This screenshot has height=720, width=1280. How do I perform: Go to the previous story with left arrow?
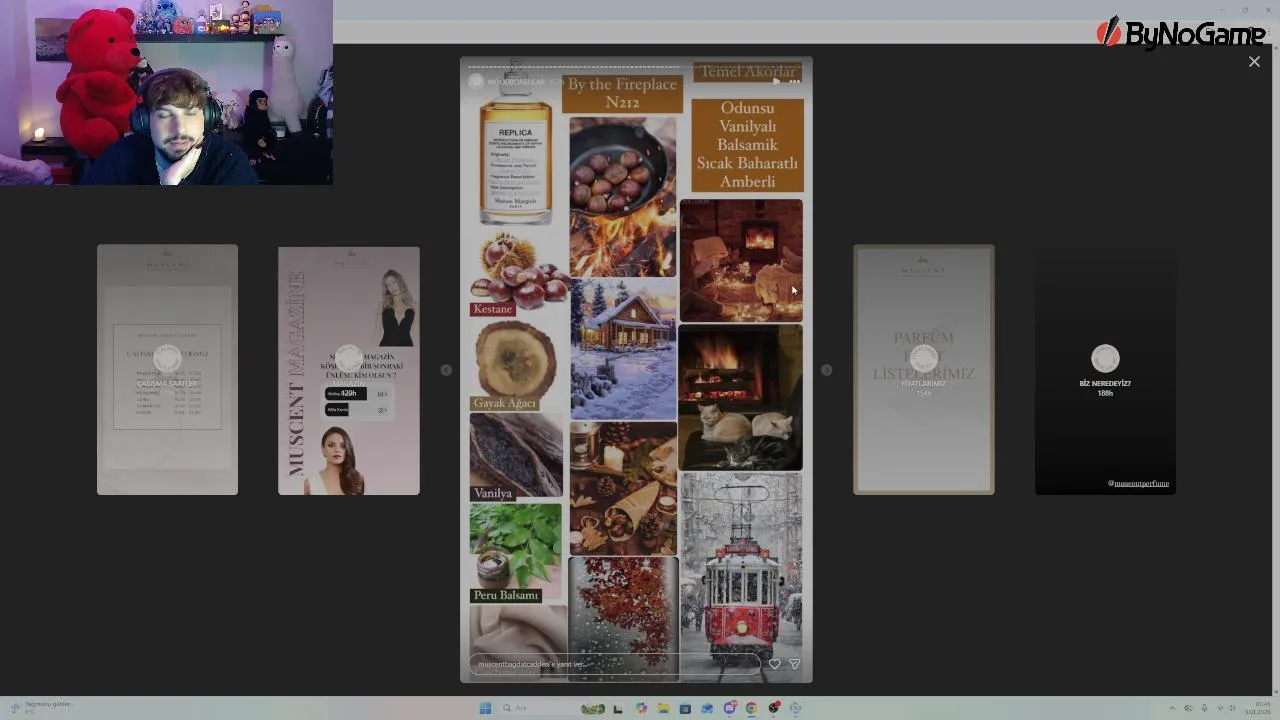(446, 370)
